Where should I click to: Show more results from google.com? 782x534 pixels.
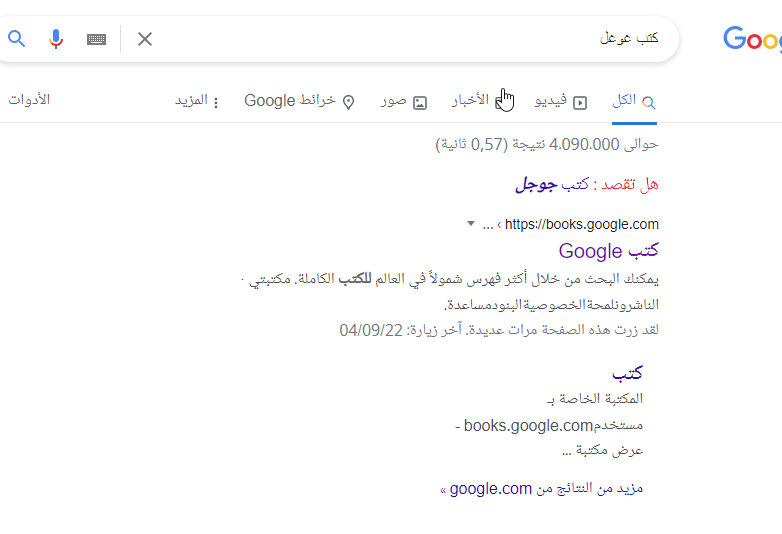[541, 488]
